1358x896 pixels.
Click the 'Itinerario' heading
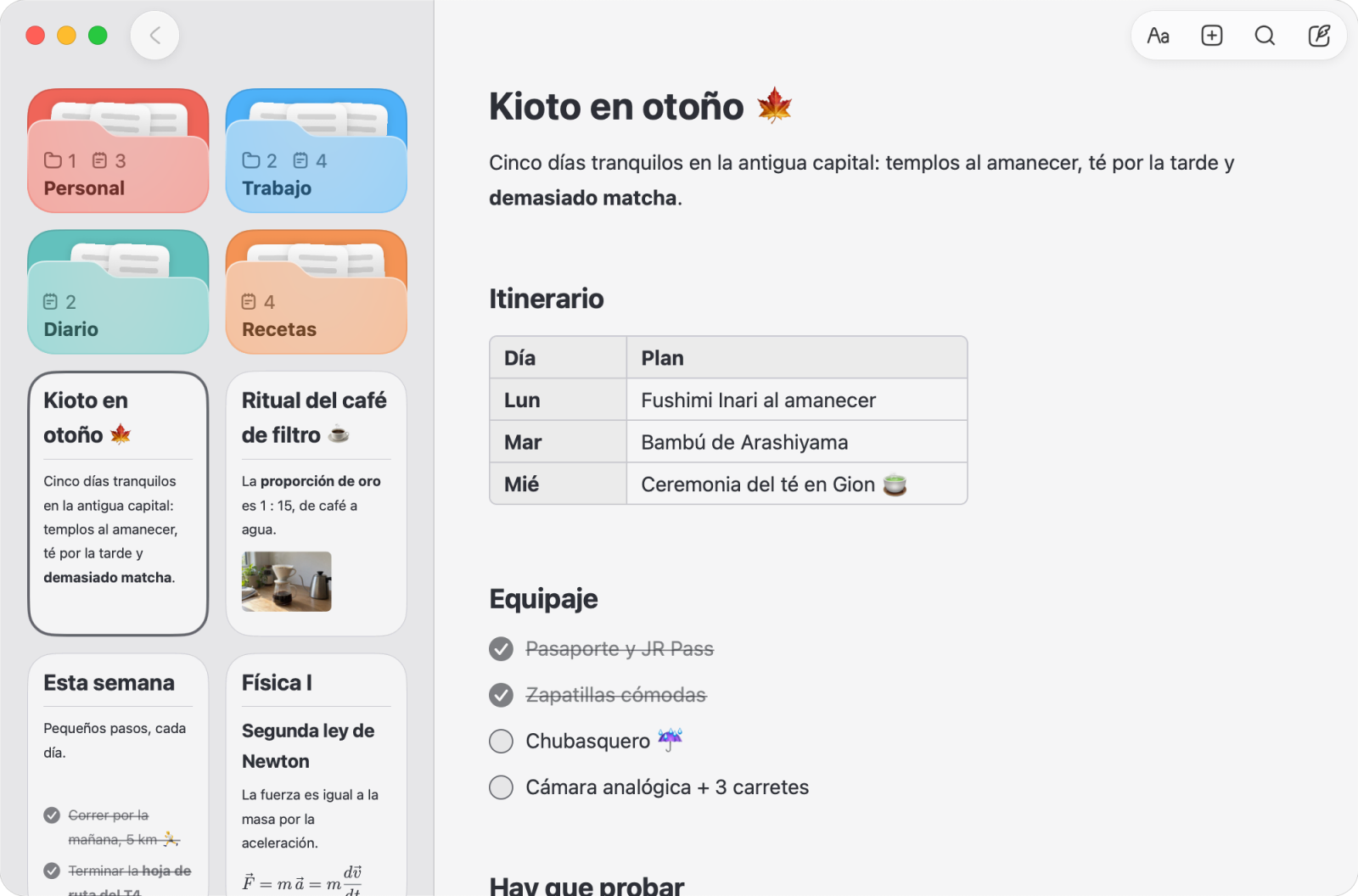(547, 299)
